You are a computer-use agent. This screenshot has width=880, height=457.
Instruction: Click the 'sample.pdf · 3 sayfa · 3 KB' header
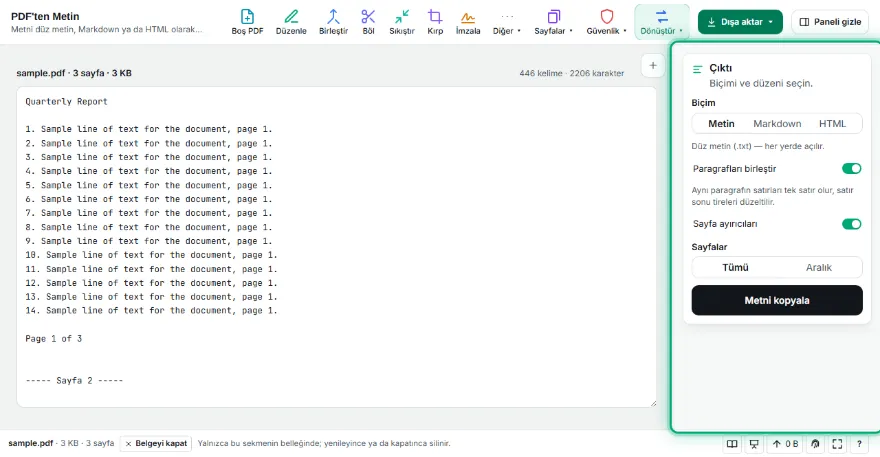point(74,73)
